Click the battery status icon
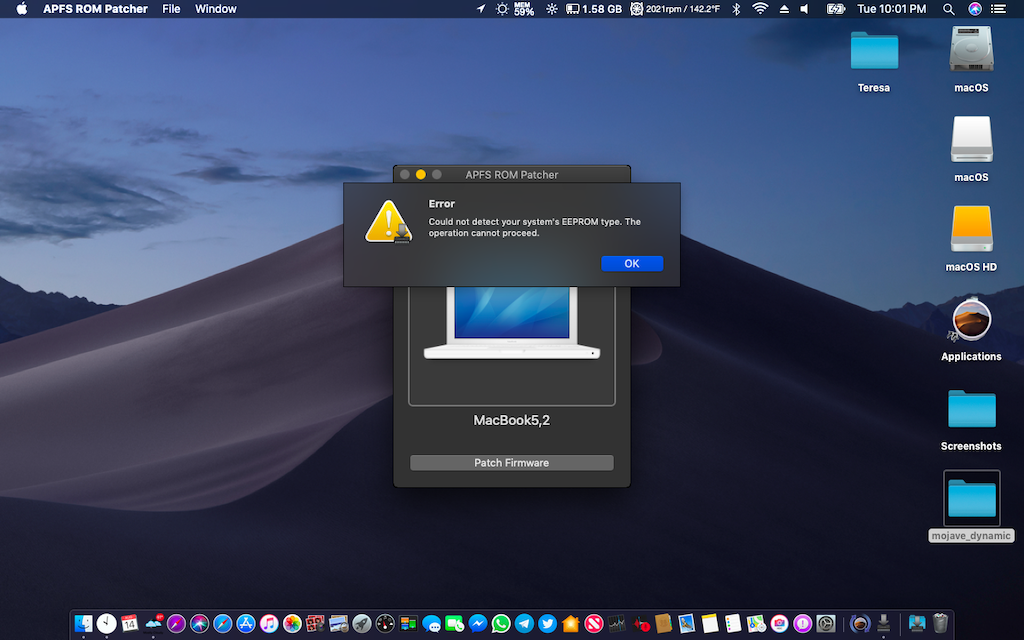The width and height of the screenshot is (1024, 640). (x=836, y=8)
